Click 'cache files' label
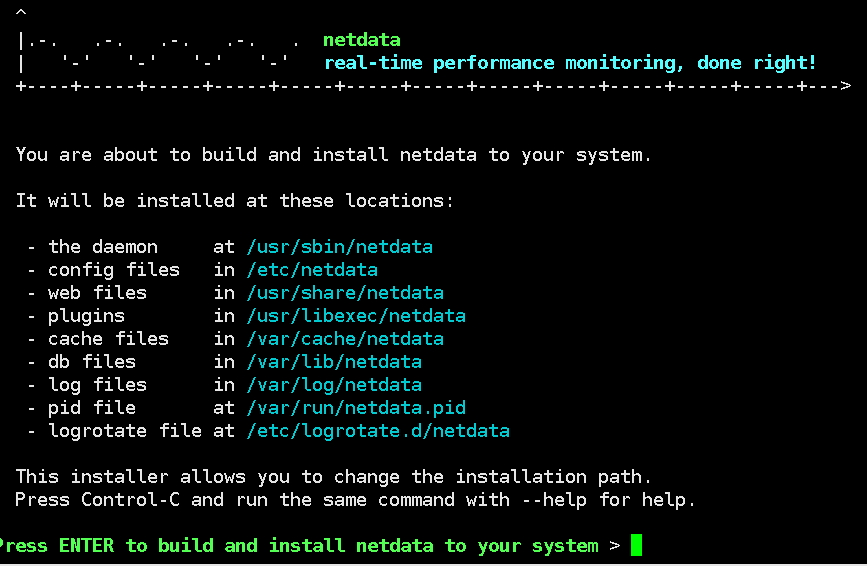Screen dimensions: 867x566 108,339
